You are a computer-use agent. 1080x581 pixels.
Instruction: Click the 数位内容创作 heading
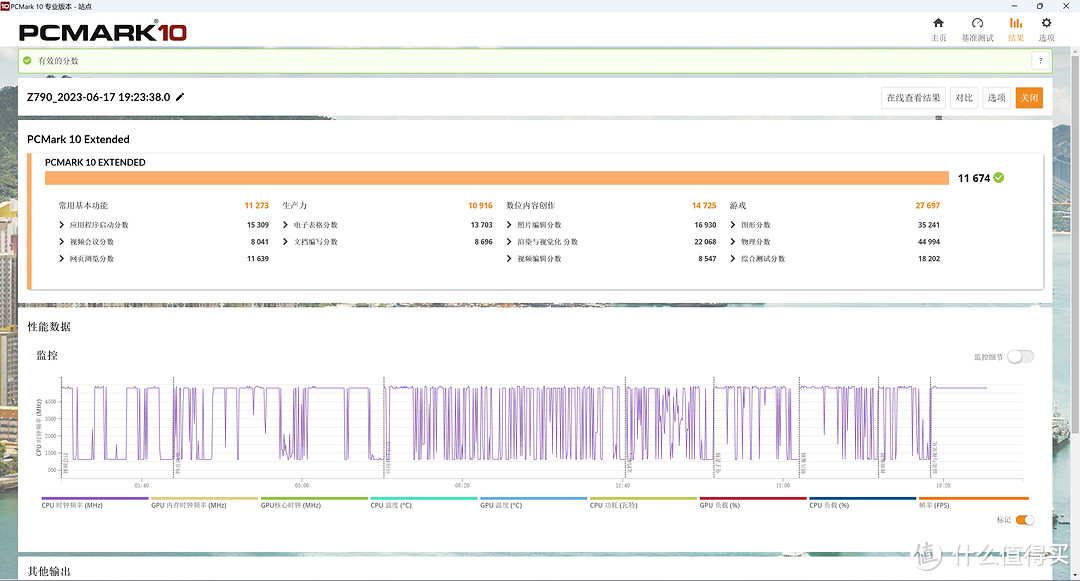click(x=530, y=206)
